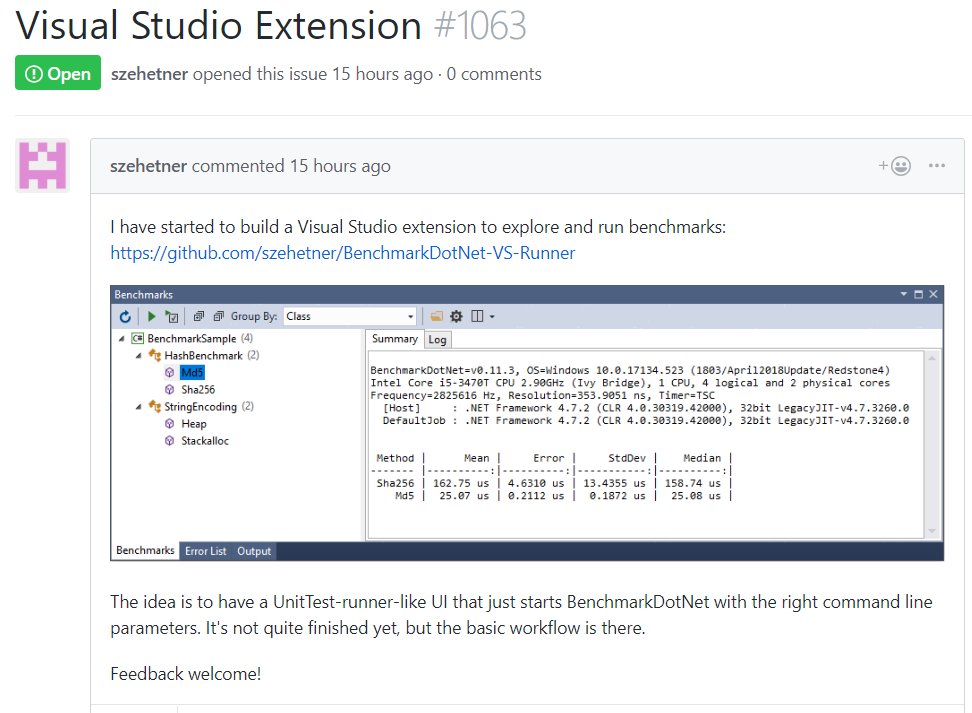Image resolution: width=972 pixels, height=713 pixels.
Task: Click the method icon beside Stackalloc
Action: pos(169,441)
